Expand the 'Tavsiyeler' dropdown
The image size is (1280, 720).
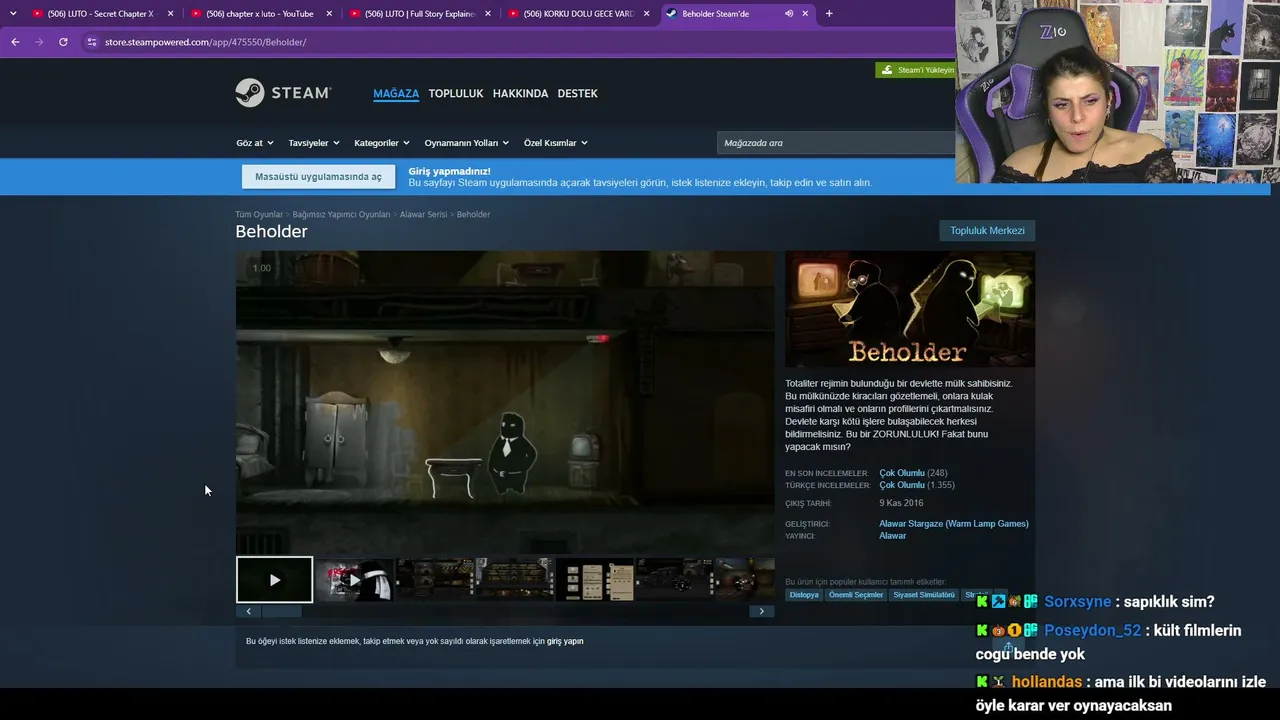tap(314, 143)
